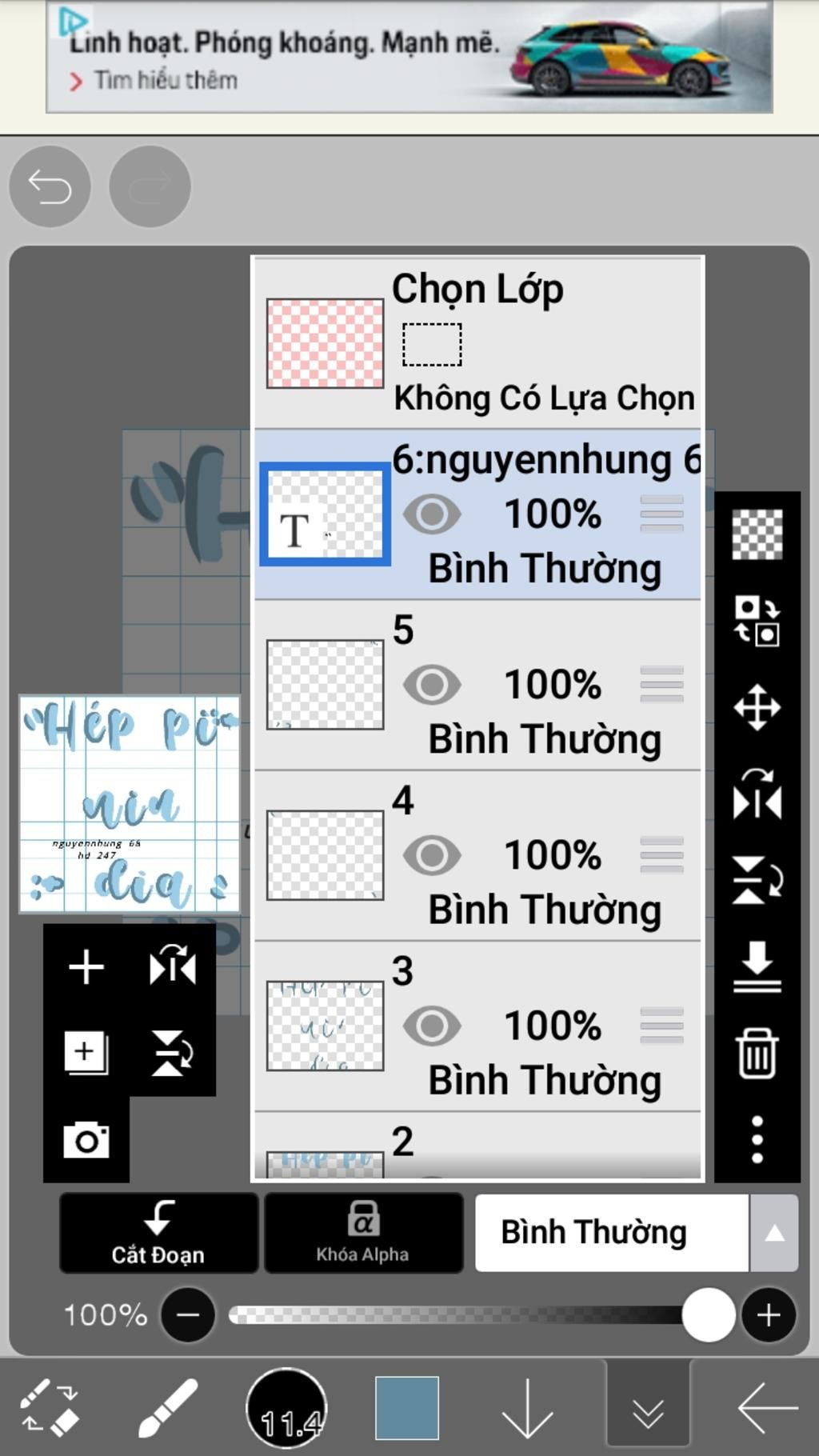Click the merge layer down arrow icon
The image size is (819, 1456).
coord(757,966)
